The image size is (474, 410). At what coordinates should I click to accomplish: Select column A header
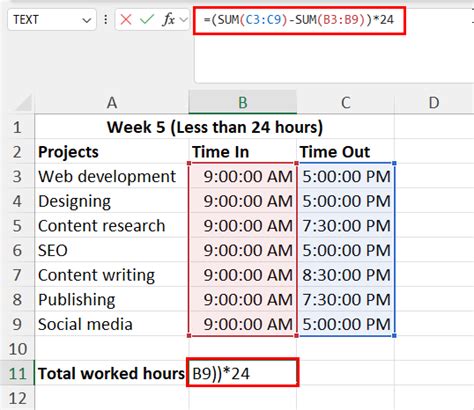pos(112,103)
